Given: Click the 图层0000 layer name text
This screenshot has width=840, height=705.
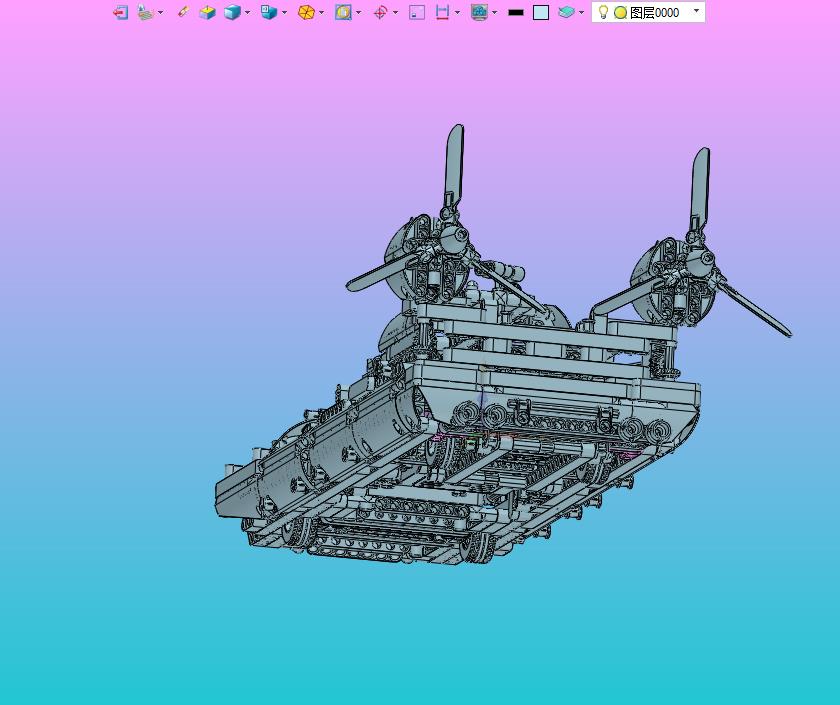Looking at the screenshot, I should point(655,12).
